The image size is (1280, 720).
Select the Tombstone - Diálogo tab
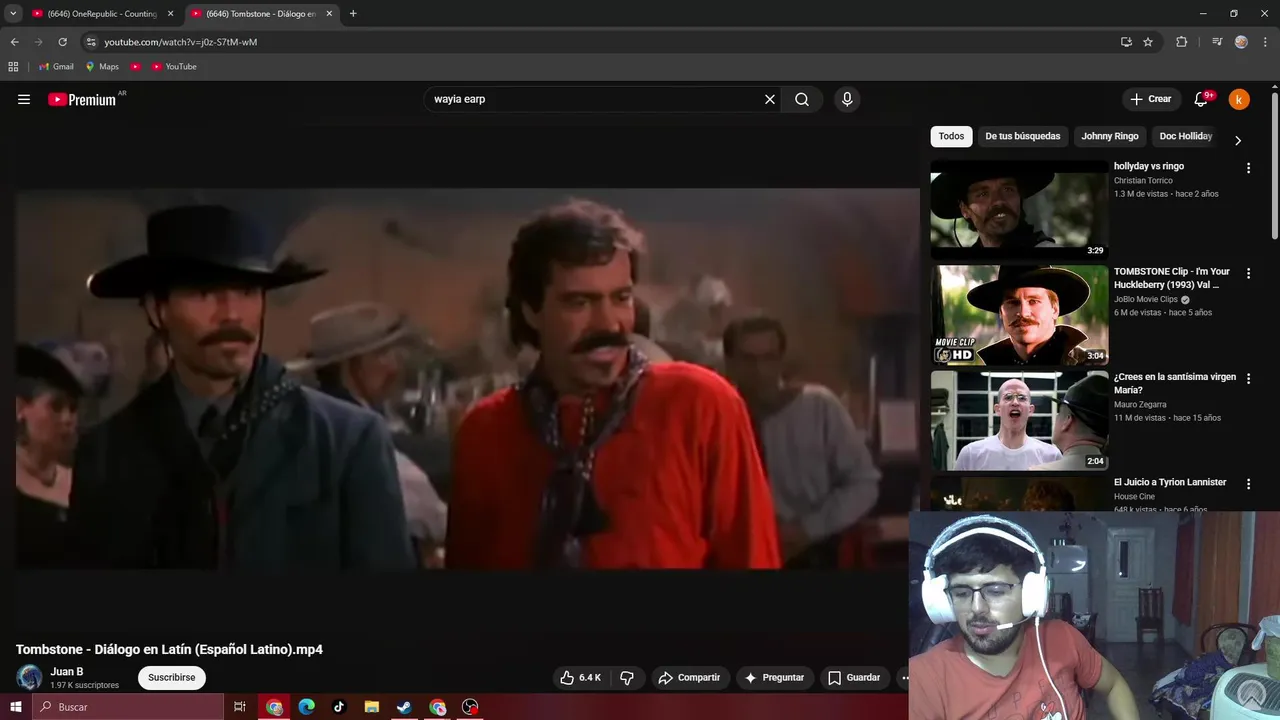pyautogui.click(x=261, y=14)
